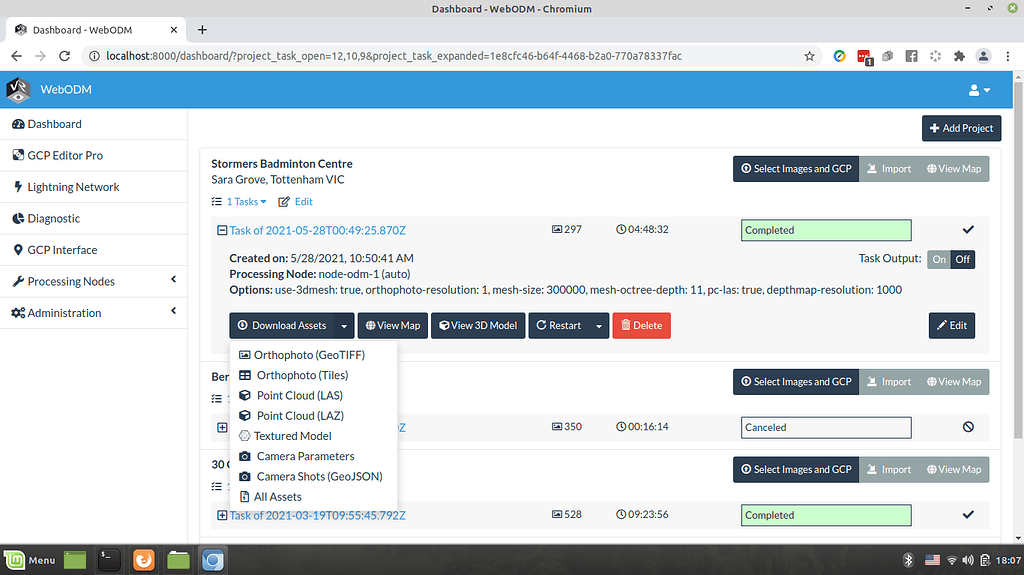Image resolution: width=1024 pixels, height=575 pixels.
Task: Click the red Delete trash button
Action: coord(641,325)
